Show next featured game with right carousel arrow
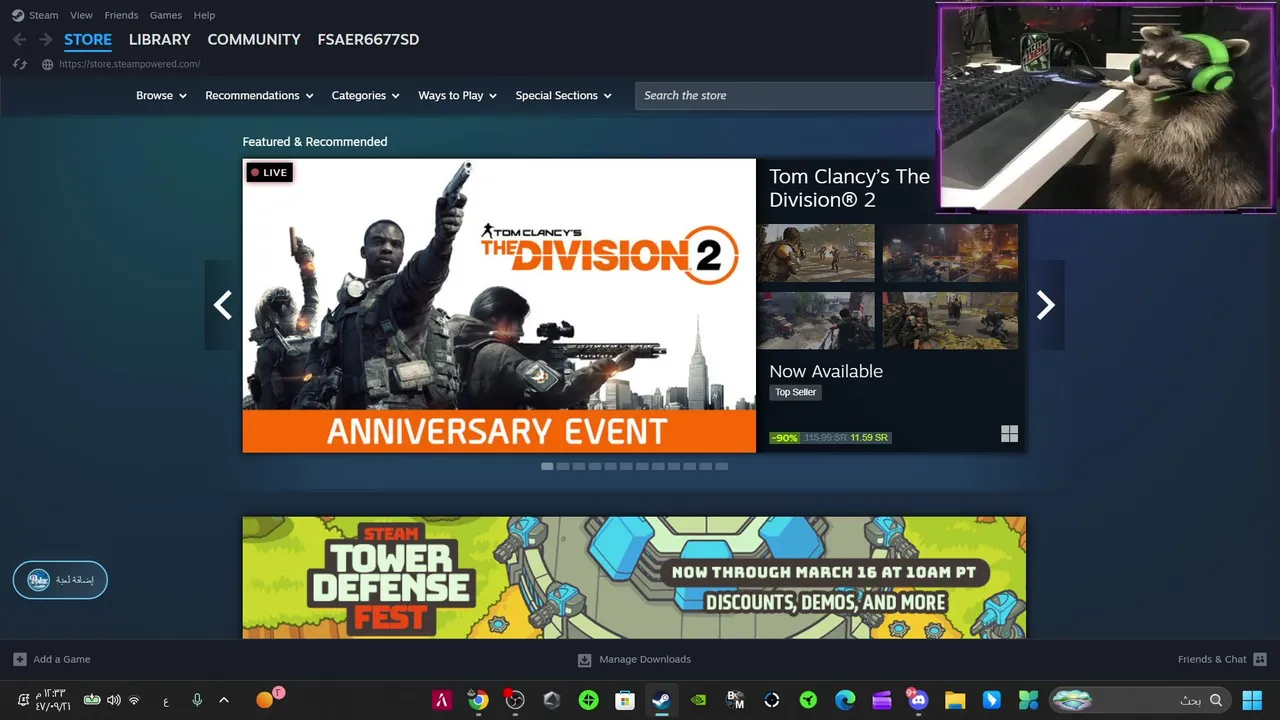Image resolution: width=1280 pixels, height=720 pixels. pyautogui.click(x=1045, y=305)
